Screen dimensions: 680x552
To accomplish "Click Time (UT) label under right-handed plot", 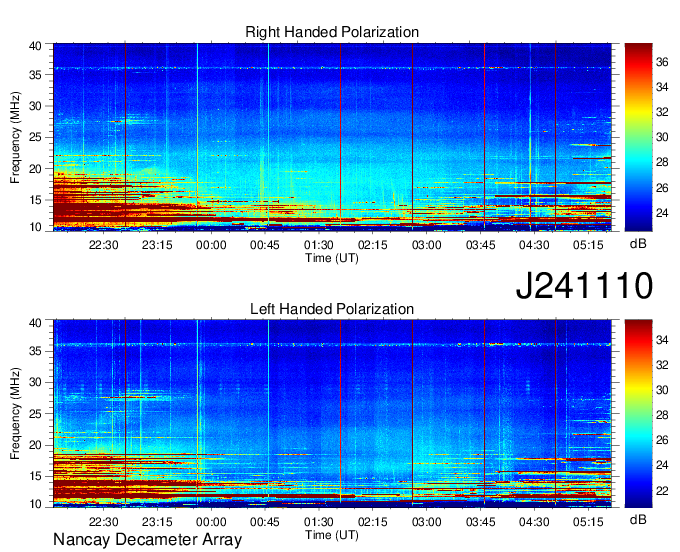I will click(x=332, y=258).
